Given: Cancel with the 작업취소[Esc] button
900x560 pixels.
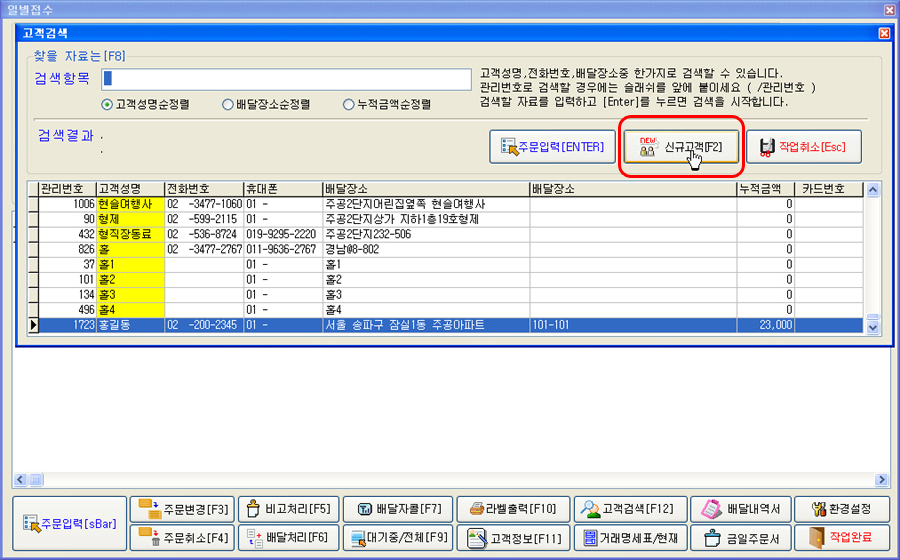Looking at the screenshot, I should point(803,148).
